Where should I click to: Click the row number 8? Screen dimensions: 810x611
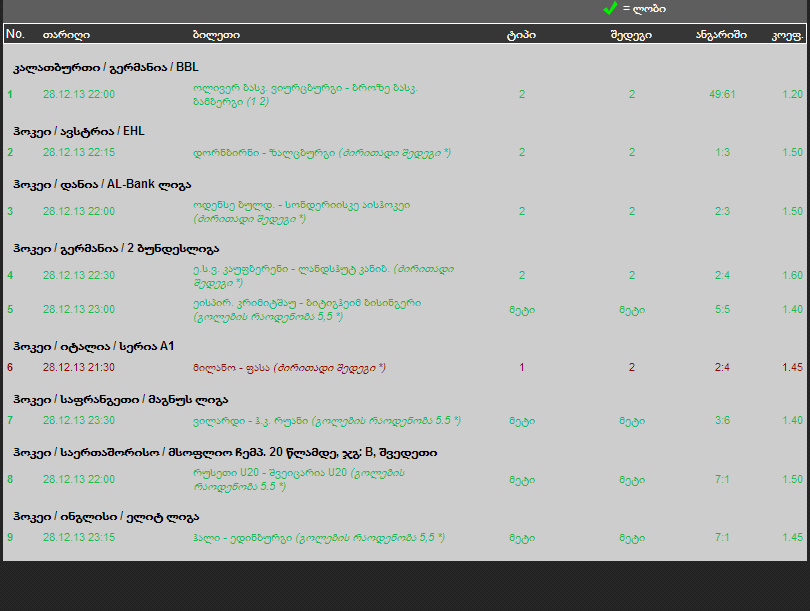10,479
